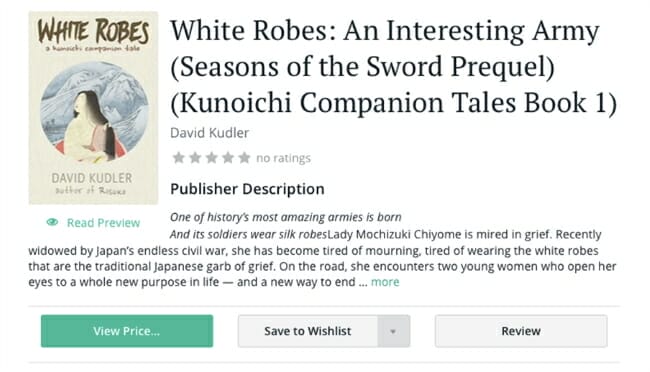The image size is (650, 372).
Task: Click the italic tagline about amazing armies
Action: 286,217
